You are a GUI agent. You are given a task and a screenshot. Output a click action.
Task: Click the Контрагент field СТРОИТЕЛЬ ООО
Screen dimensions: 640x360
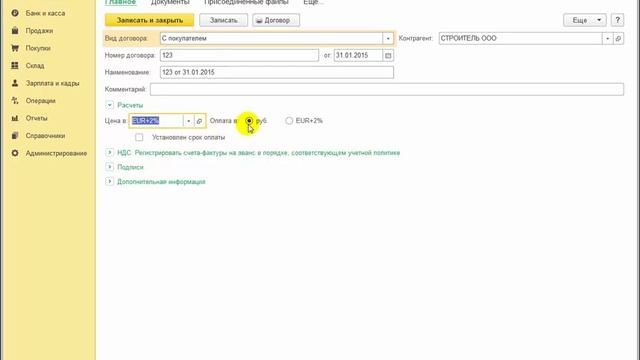(x=520, y=38)
